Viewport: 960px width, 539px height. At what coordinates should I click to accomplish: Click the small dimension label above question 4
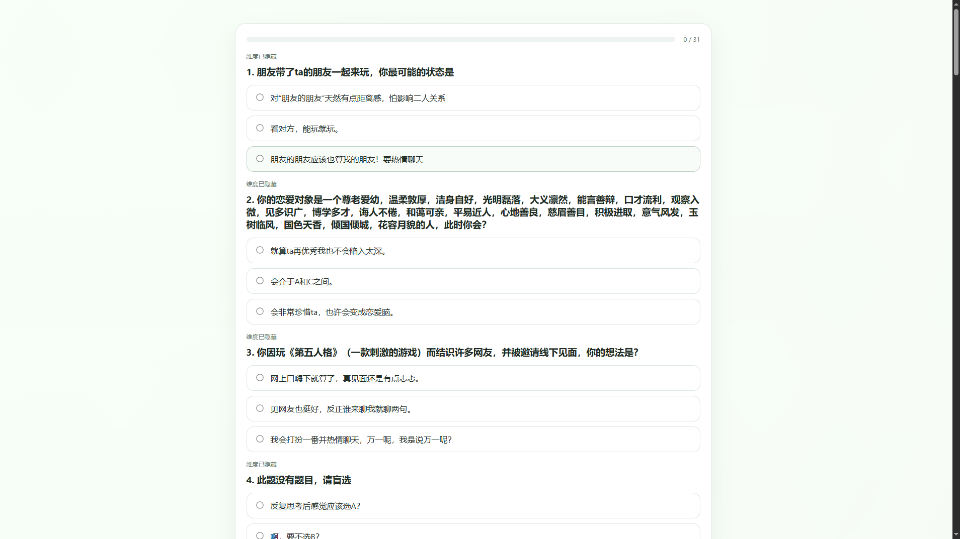(x=261, y=464)
